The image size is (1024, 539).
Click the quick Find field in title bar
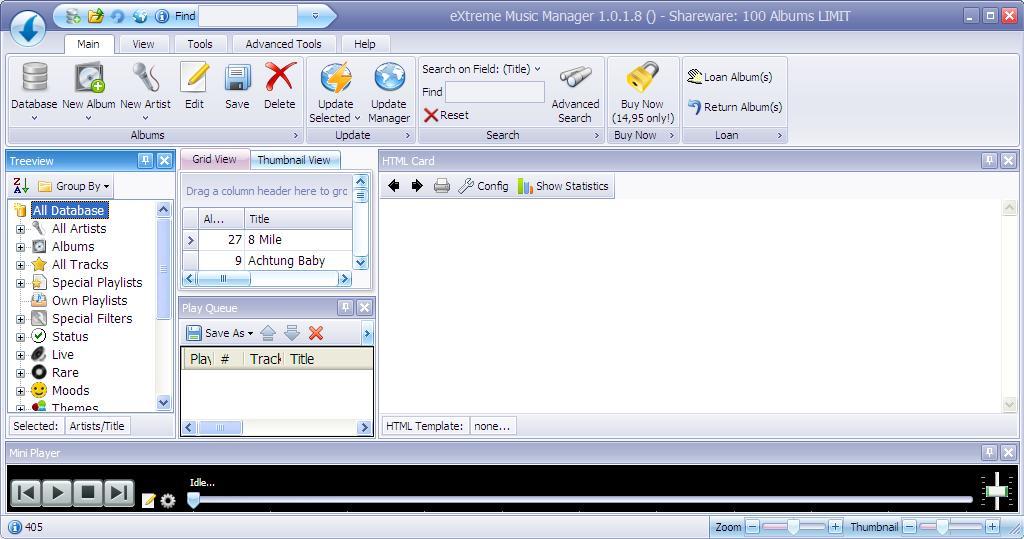pyautogui.click(x=248, y=16)
